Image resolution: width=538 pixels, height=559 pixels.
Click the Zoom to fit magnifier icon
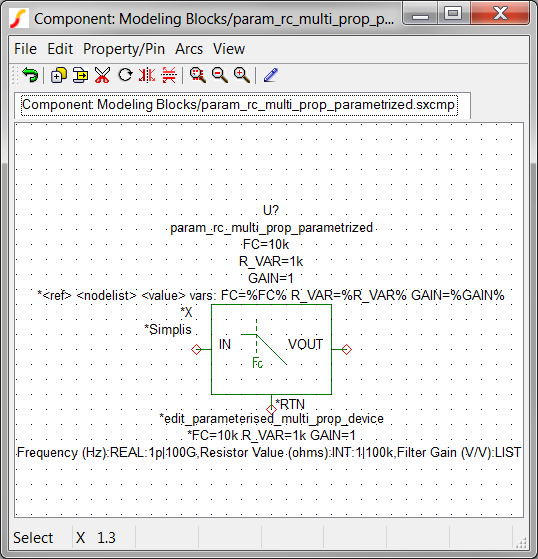[198, 75]
